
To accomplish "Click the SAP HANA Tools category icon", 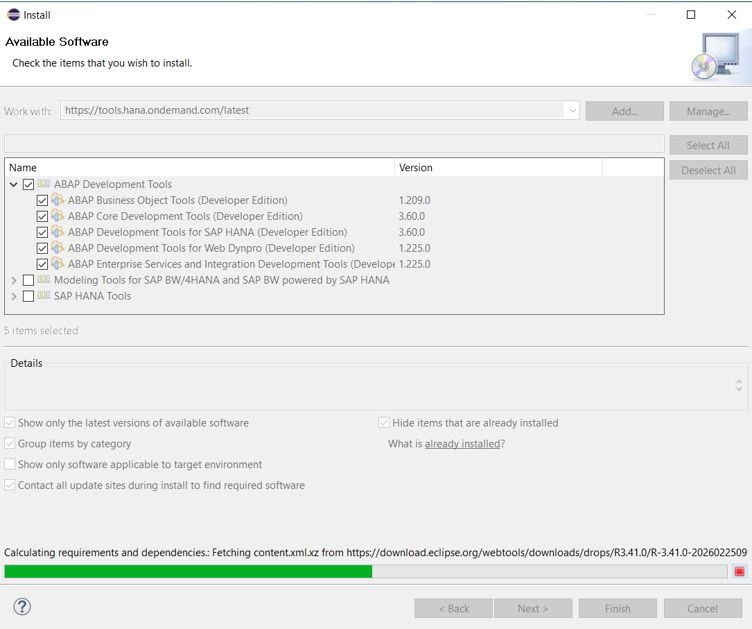I will (44, 295).
